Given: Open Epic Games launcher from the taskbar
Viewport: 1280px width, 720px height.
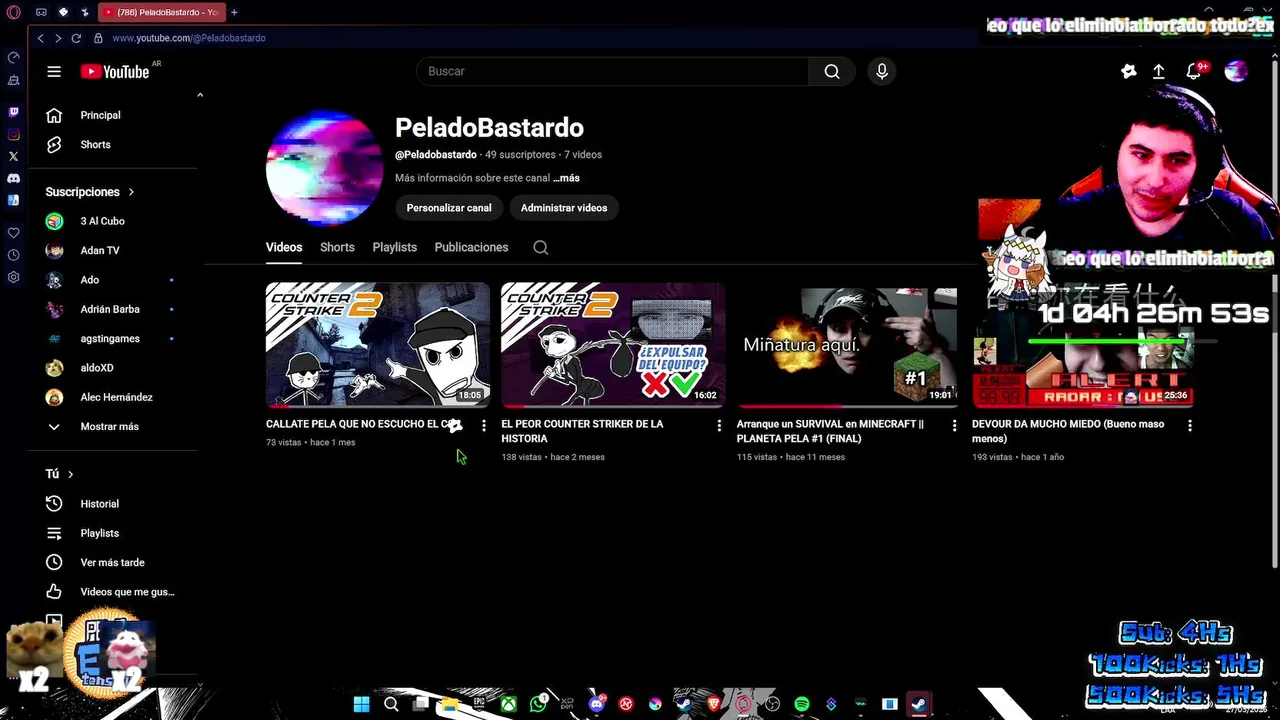Looking at the screenshot, I should tap(479, 704).
